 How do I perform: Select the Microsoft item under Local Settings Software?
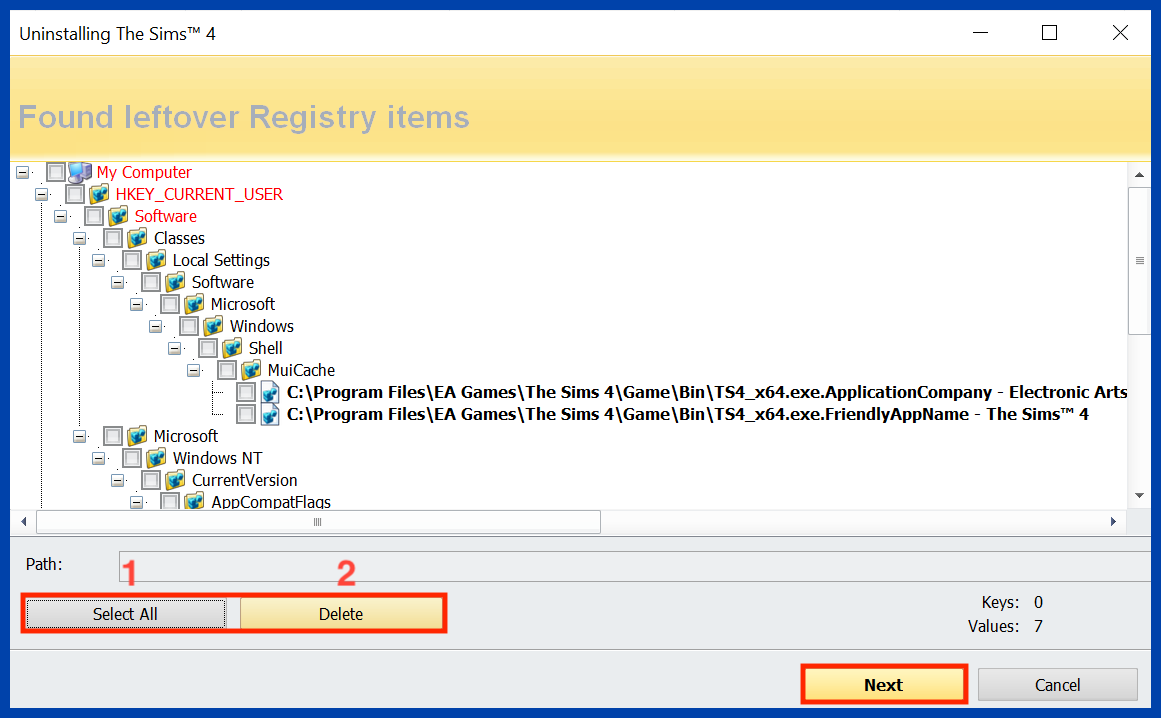242,304
